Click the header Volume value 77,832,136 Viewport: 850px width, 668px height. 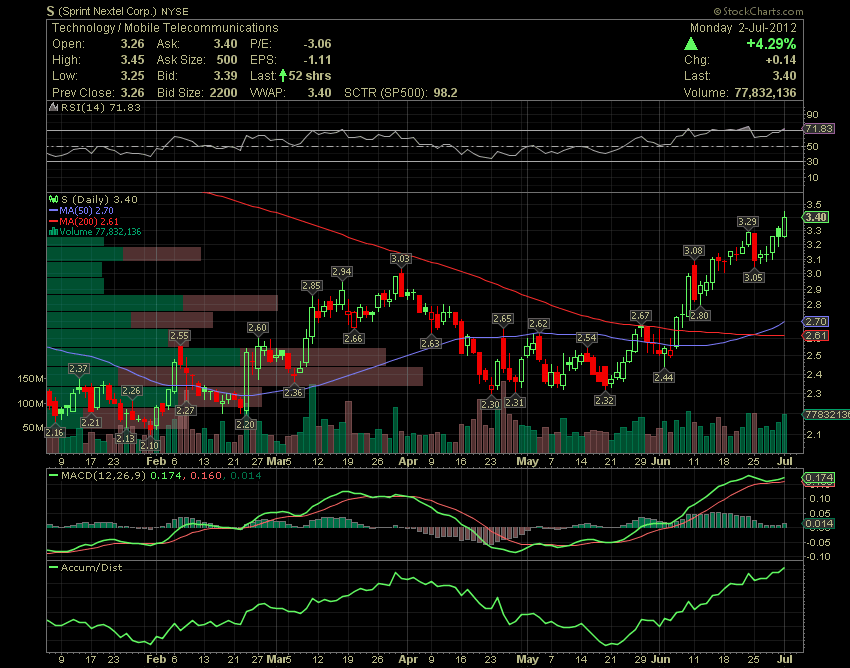(x=765, y=93)
